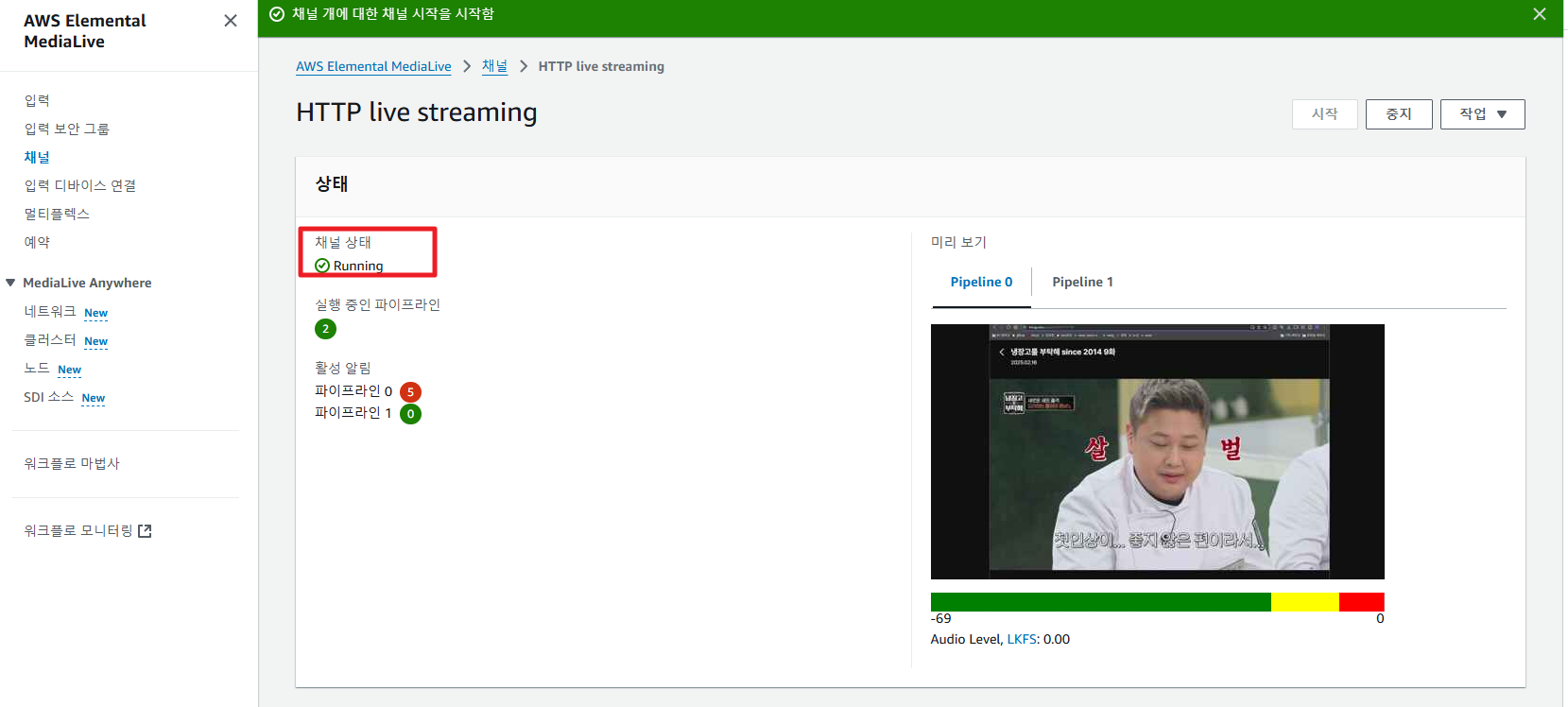The width and height of the screenshot is (1568, 707).
Task: Click the red audio level meter segment
Action: click(x=1362, y=602)
